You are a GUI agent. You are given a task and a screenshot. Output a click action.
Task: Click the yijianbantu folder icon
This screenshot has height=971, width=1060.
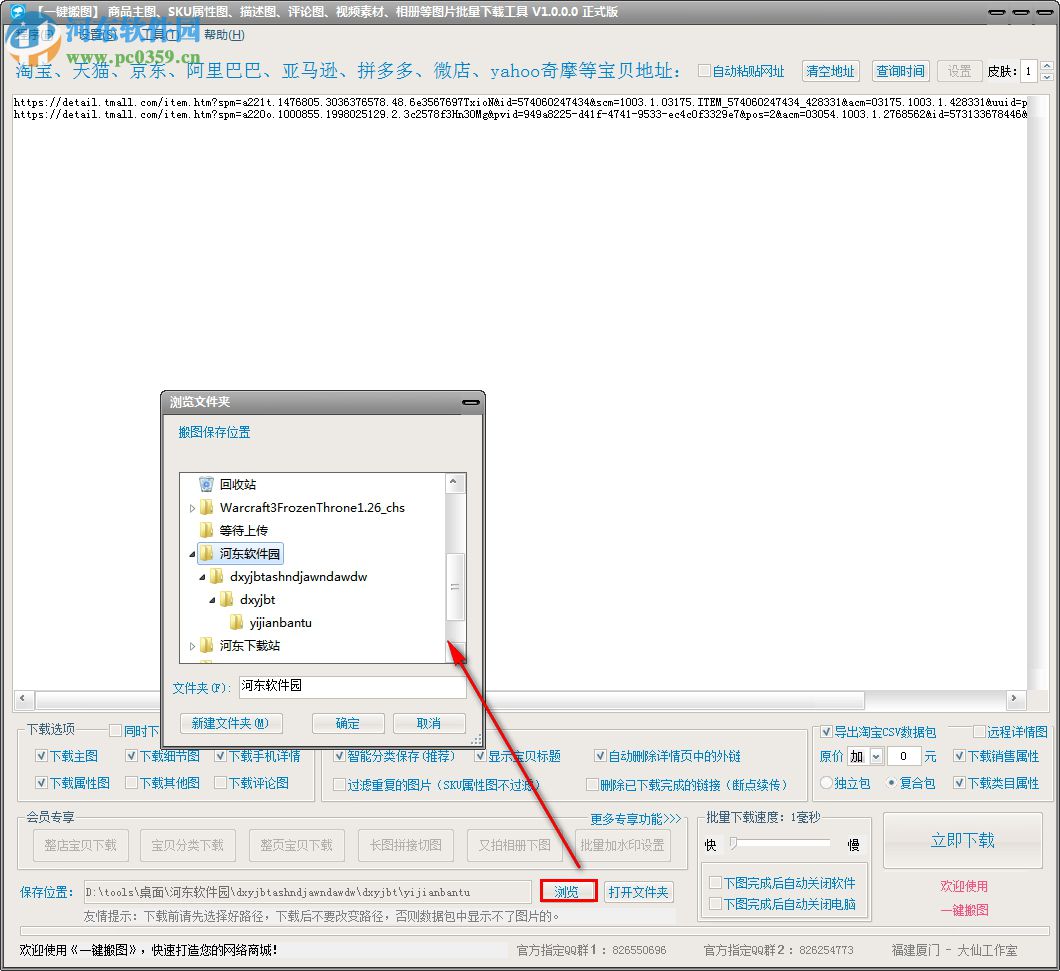pyautogui.click(x=237, y=622)
